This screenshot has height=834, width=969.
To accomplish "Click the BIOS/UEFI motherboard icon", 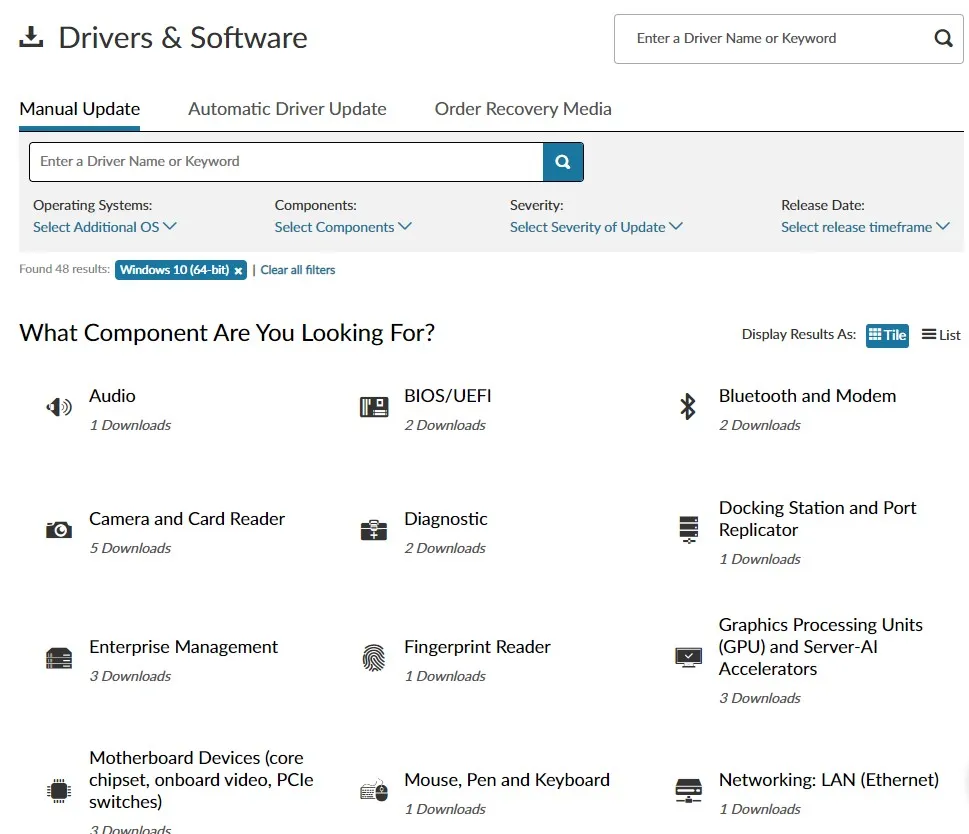I will tap(374, 407).
